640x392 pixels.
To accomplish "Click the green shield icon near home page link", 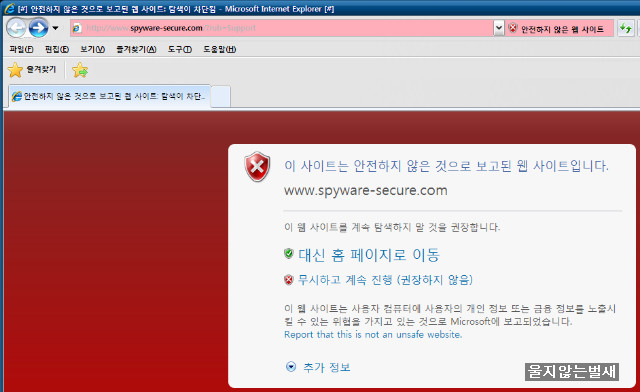I will tap(289, 254).
